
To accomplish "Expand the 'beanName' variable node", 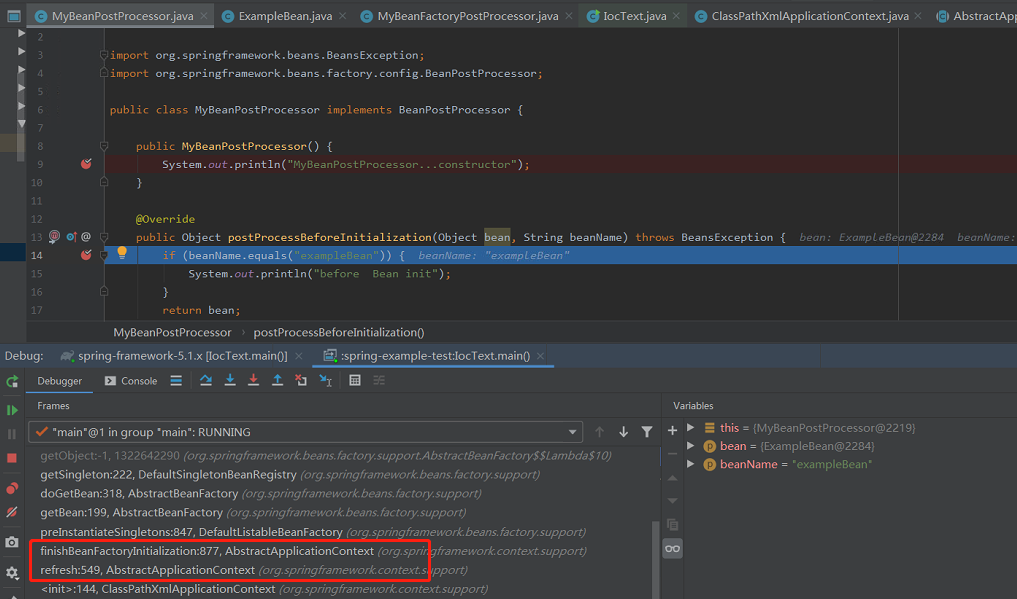I will coord(691,464).
